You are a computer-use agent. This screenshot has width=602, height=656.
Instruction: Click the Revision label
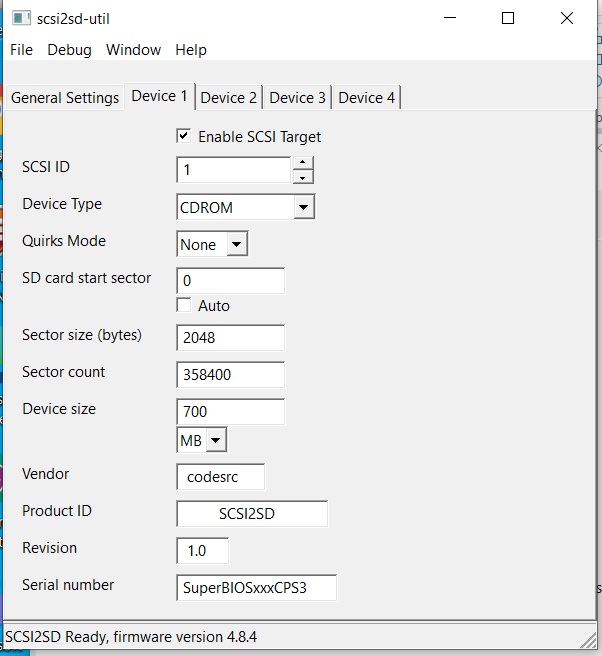49,548
